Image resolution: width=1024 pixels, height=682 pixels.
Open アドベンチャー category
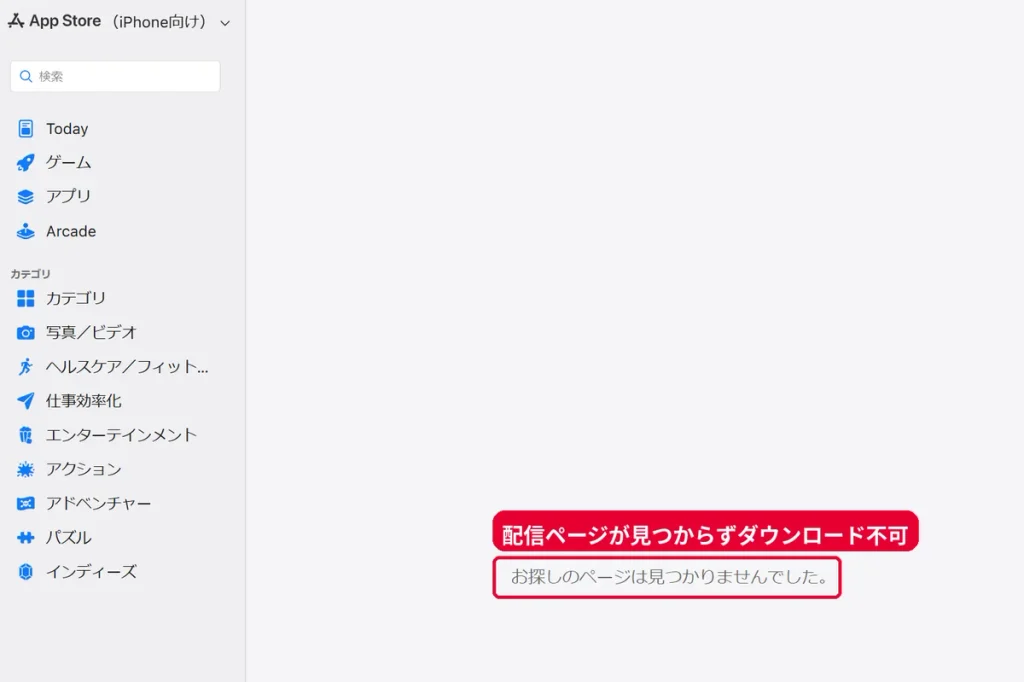(x=98, y=503)
